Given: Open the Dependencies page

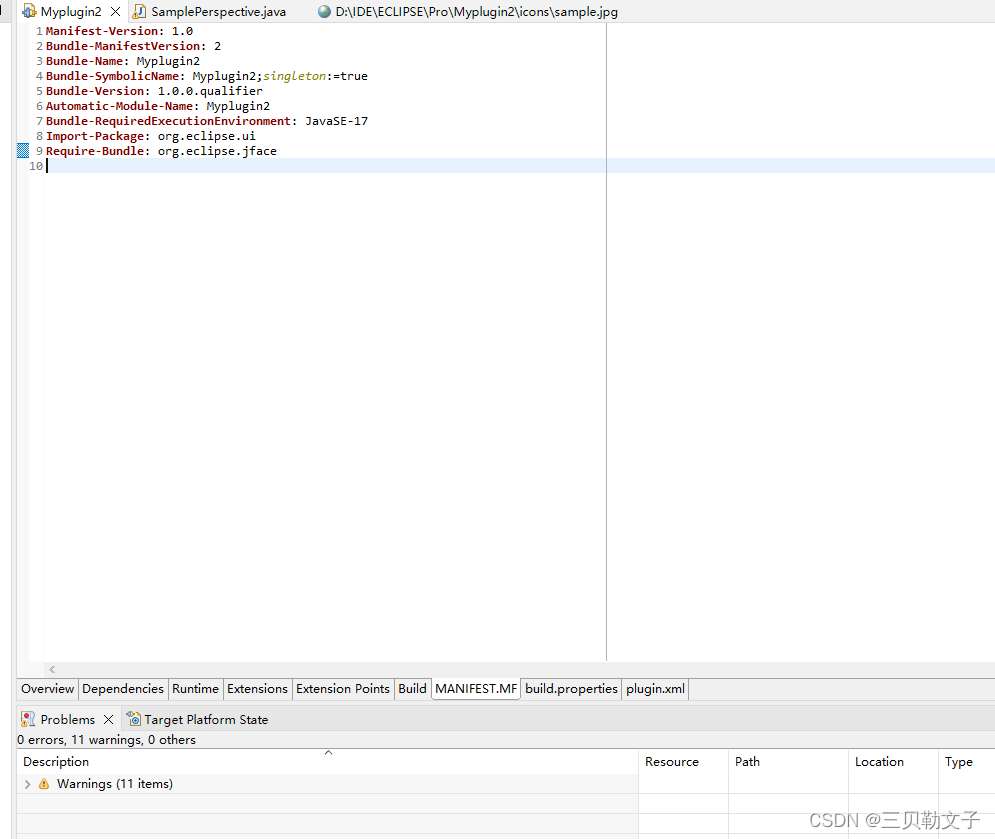Looking at the screenshot, I should [122, 688].
